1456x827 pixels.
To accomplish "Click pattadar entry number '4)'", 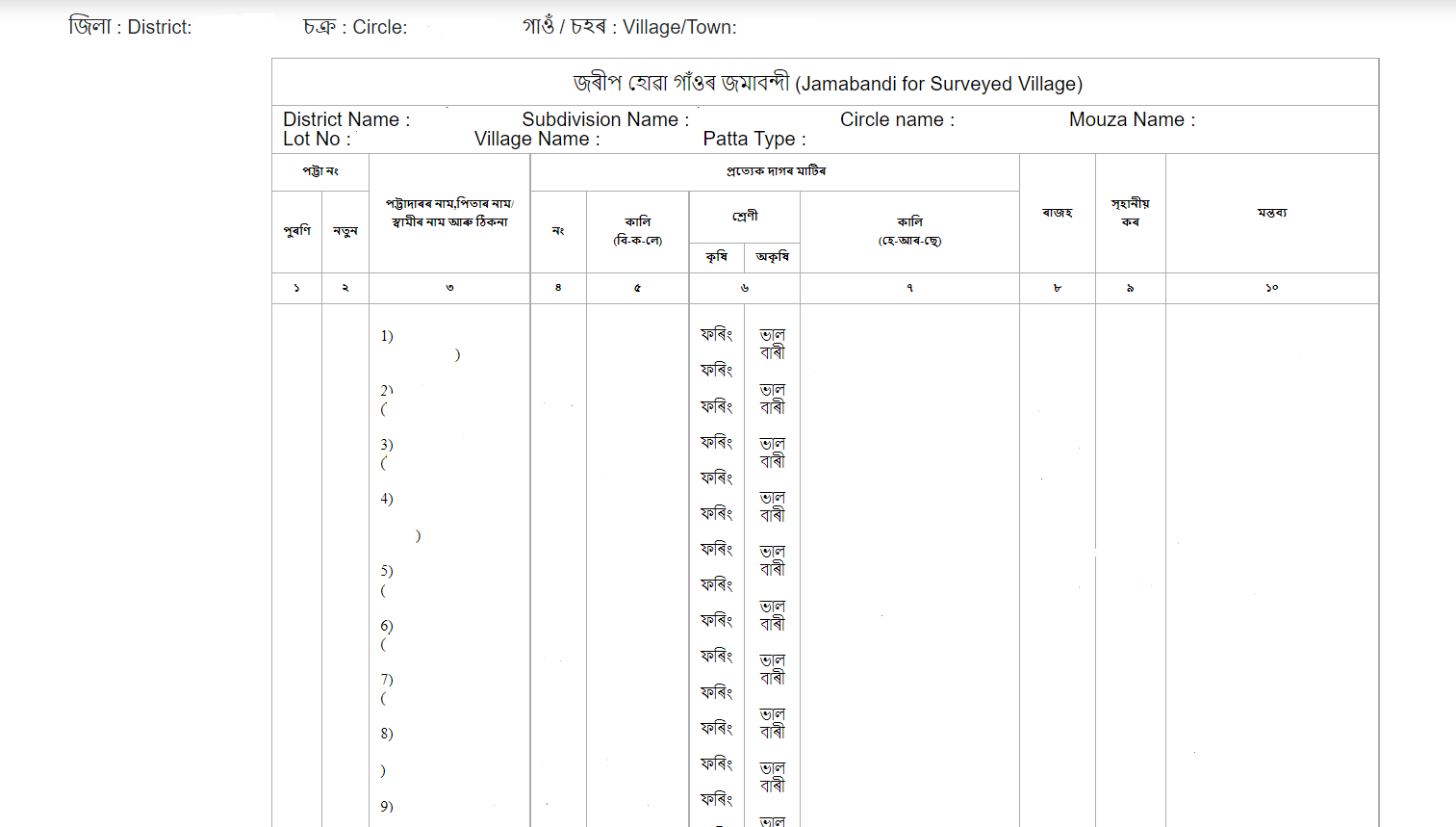I will 387,499.
